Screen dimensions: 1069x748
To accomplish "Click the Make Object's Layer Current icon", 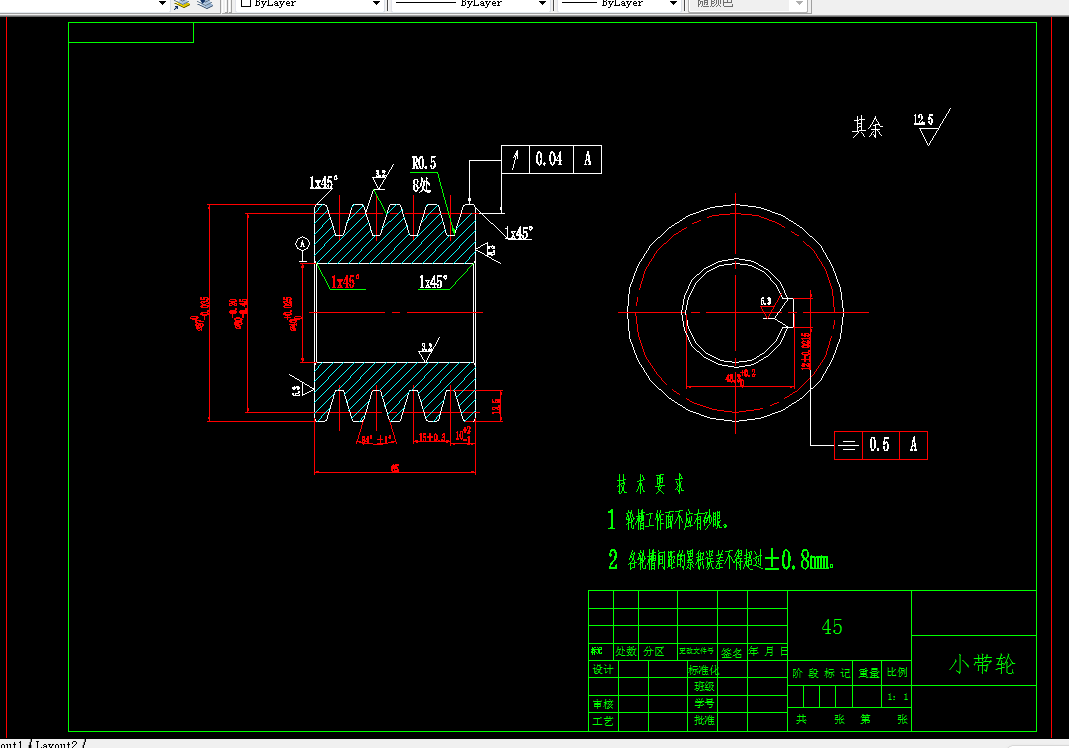I will (x=181, y=4).
